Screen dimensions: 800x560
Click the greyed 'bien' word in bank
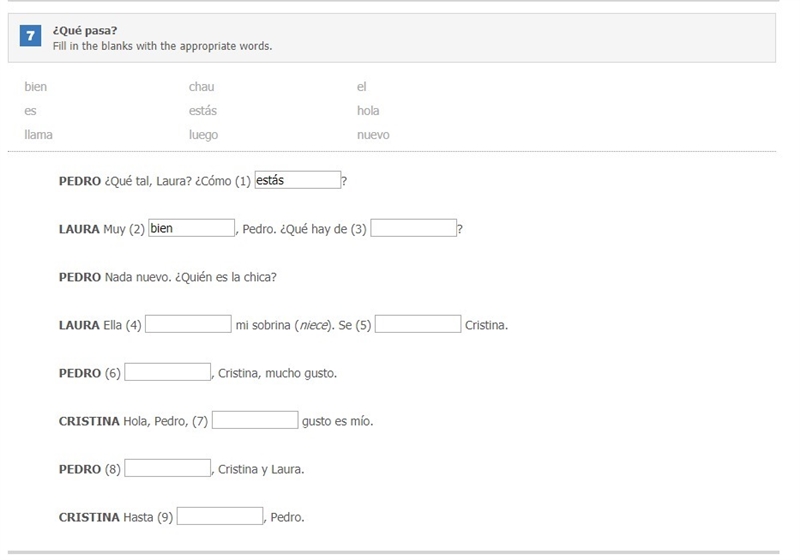click(x=35, y=87)
